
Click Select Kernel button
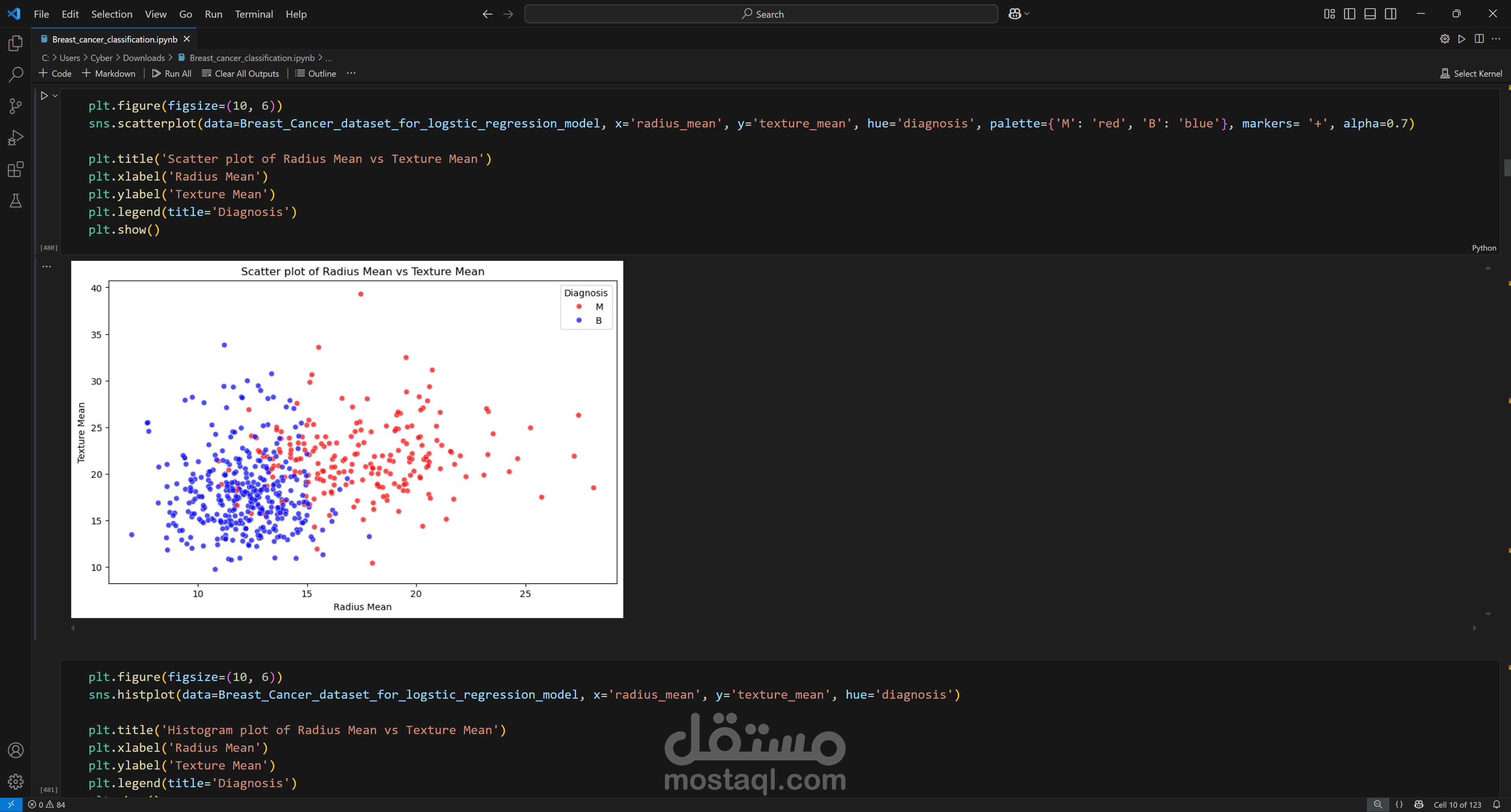[x=1471, y=73]
